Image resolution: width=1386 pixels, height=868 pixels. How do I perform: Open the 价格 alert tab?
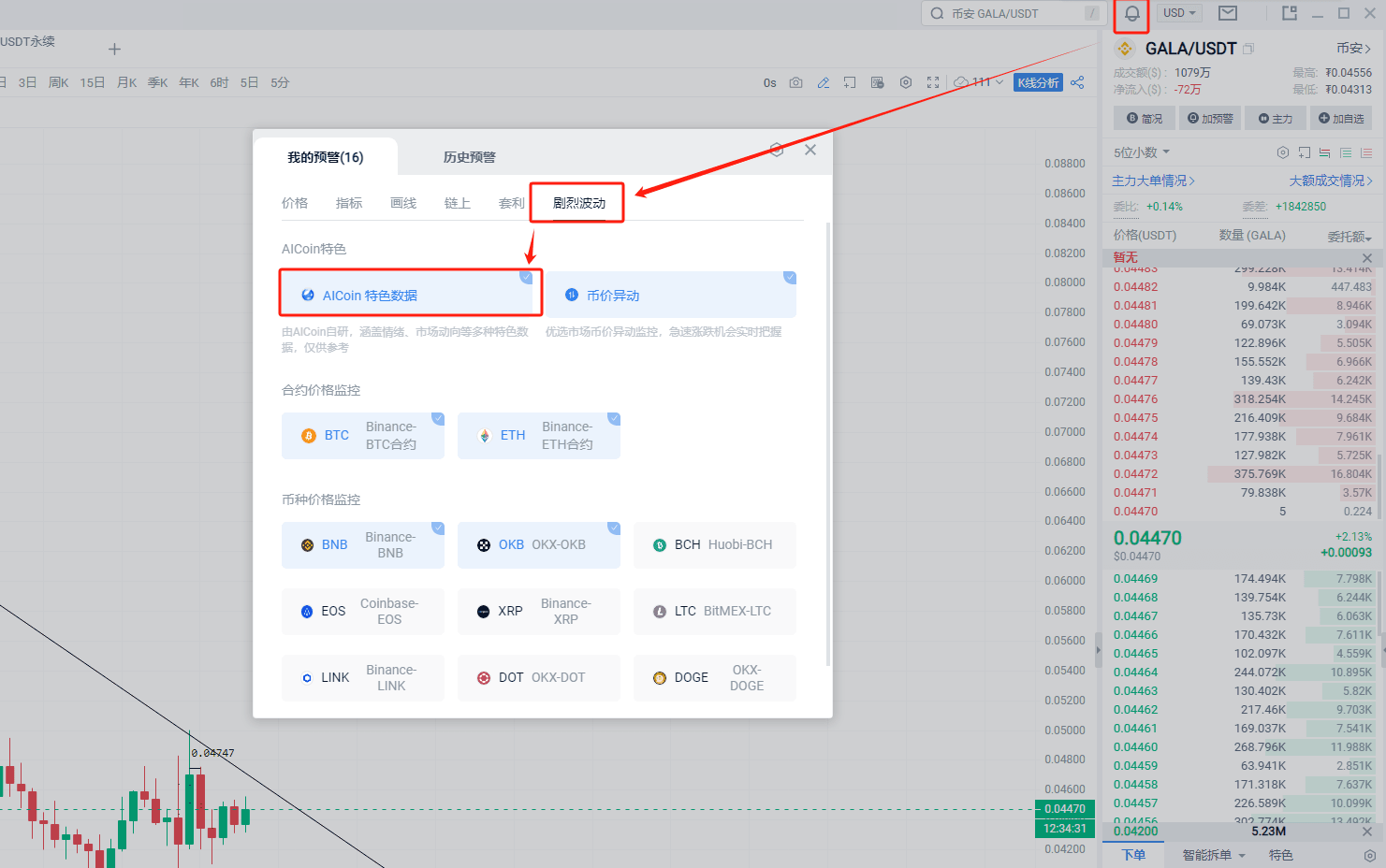[295, 203]
